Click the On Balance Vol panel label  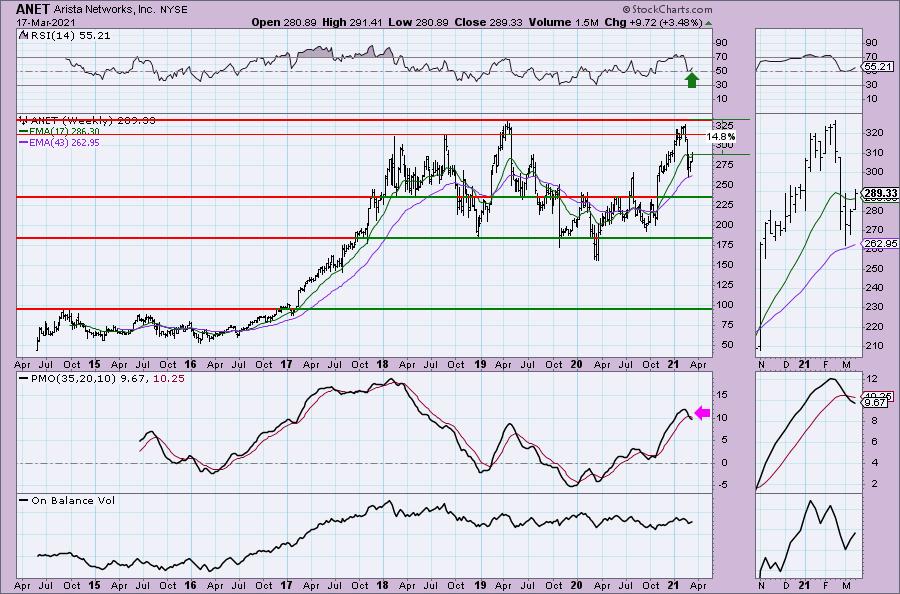(x=67, y=500)
